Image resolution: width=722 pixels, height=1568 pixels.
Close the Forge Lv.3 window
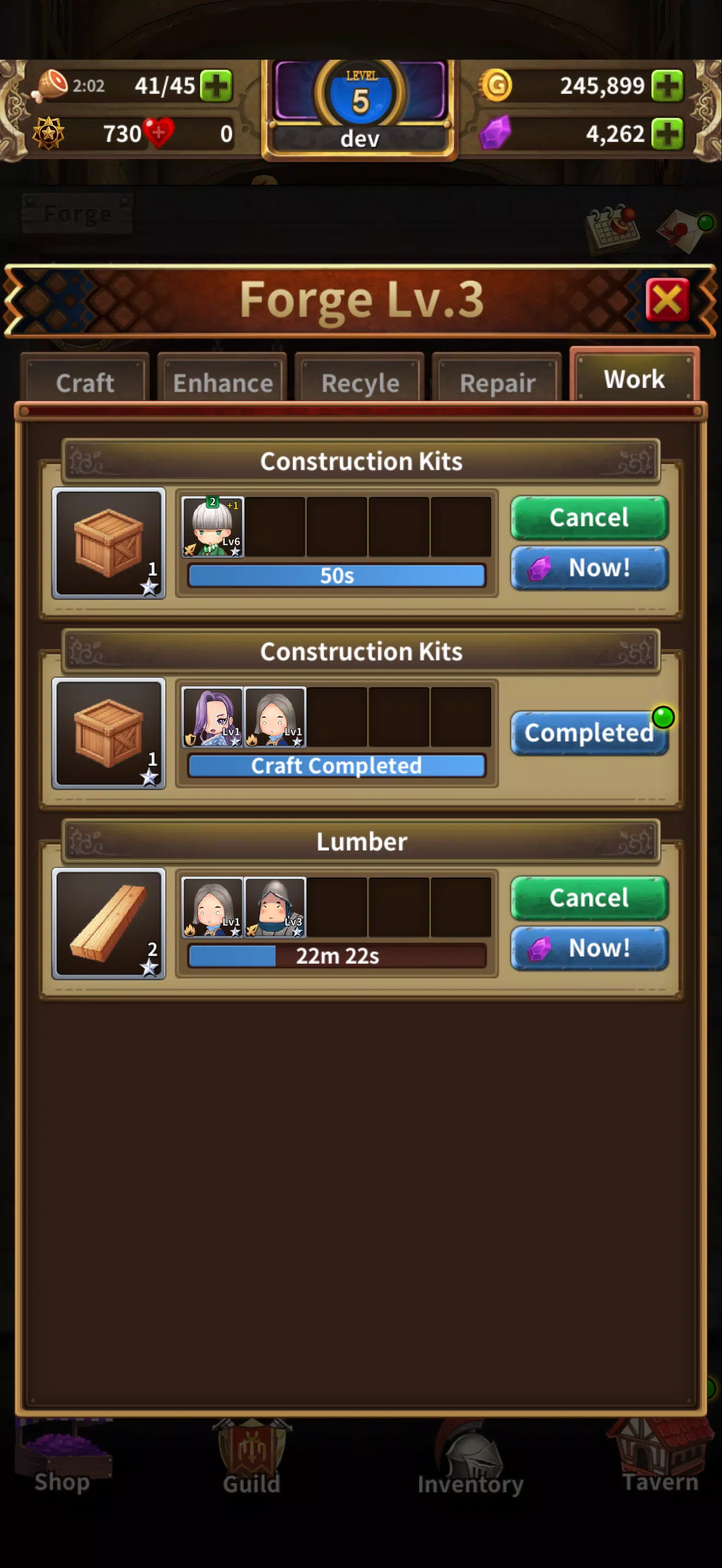(x=667, y=300)
